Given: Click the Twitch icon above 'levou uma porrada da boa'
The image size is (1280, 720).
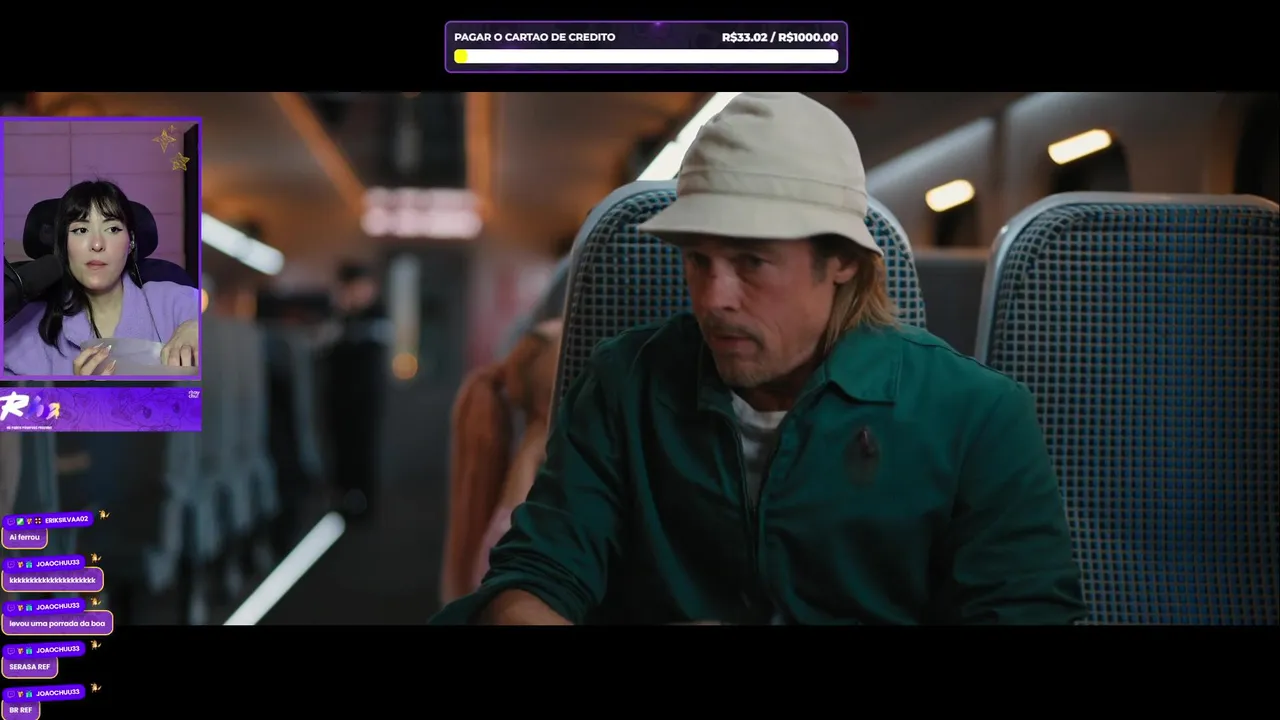Looking at the screenshot, I should (x=11, y=607).
